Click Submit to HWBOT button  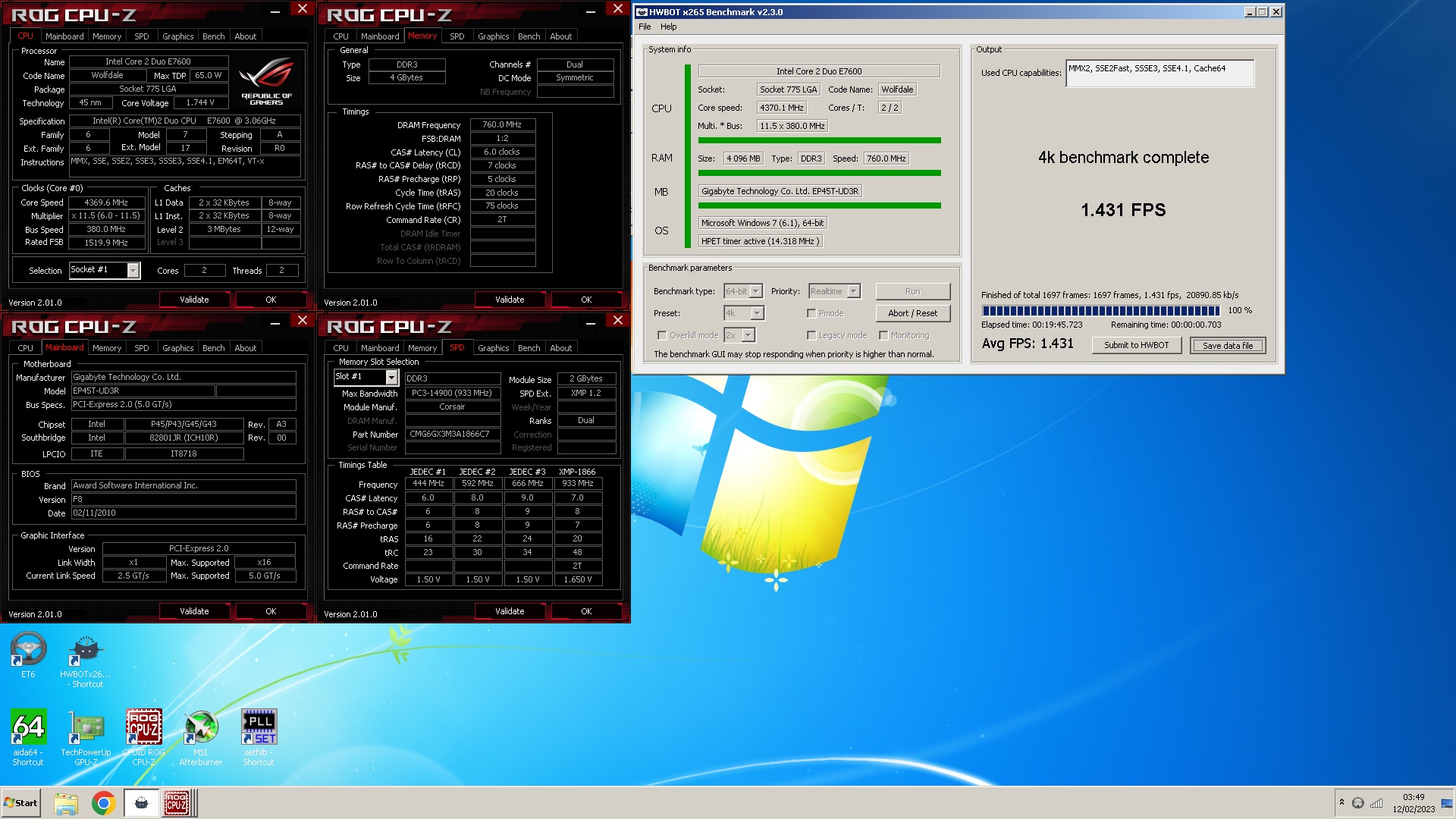click(1136, 345)
